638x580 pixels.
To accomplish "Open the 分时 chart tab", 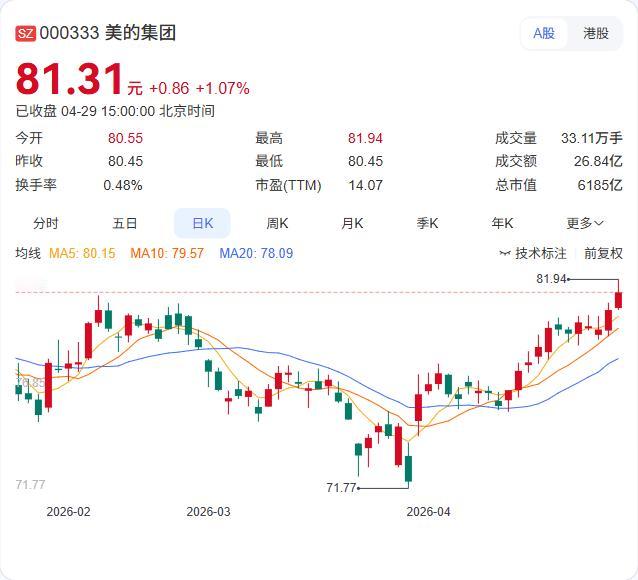I will (46, 223).
